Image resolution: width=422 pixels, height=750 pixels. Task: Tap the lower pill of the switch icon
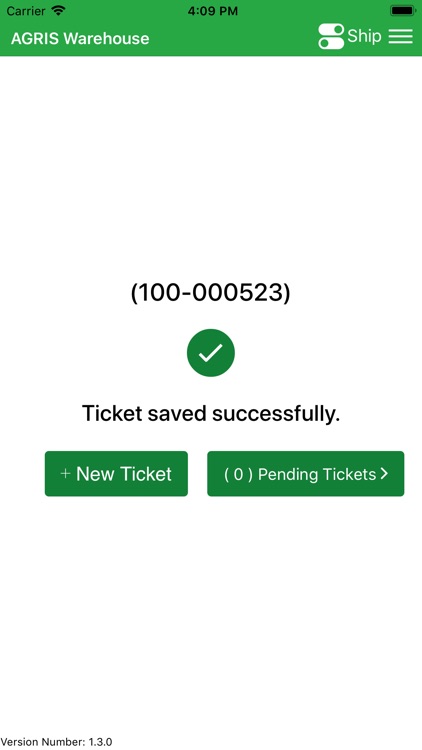pos(331,43)
